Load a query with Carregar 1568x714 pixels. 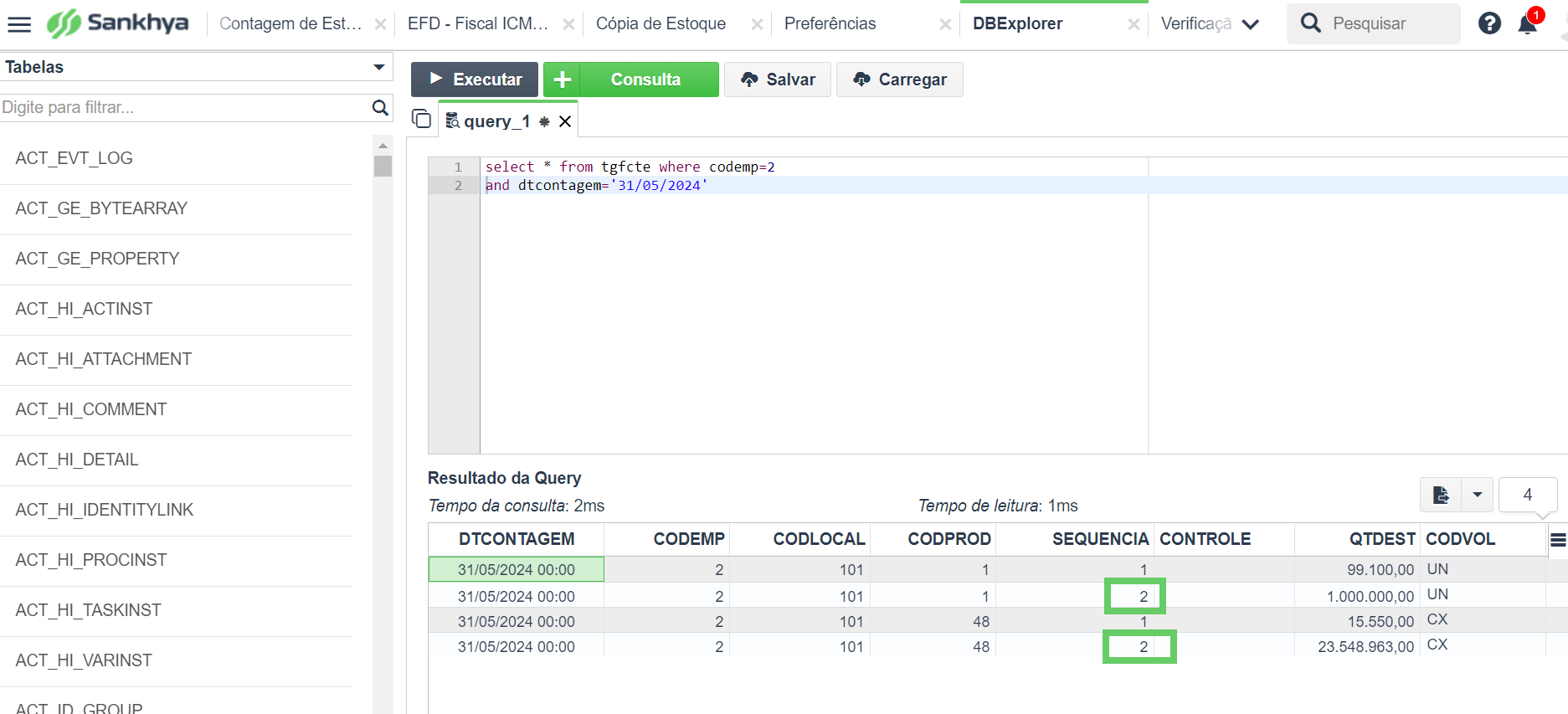pos(900,80)
